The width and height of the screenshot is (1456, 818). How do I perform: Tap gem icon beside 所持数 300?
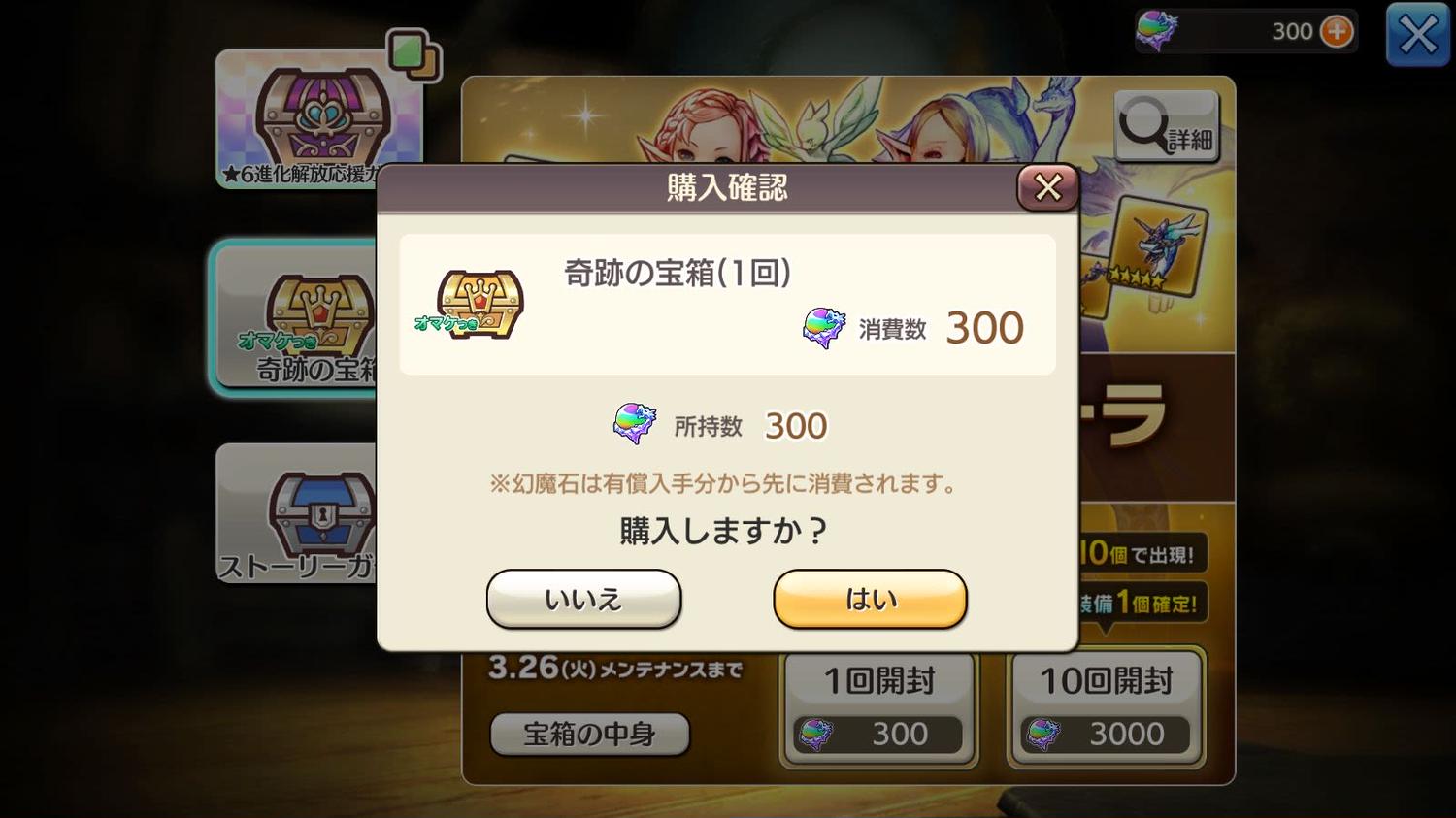(x=635, y=424)
